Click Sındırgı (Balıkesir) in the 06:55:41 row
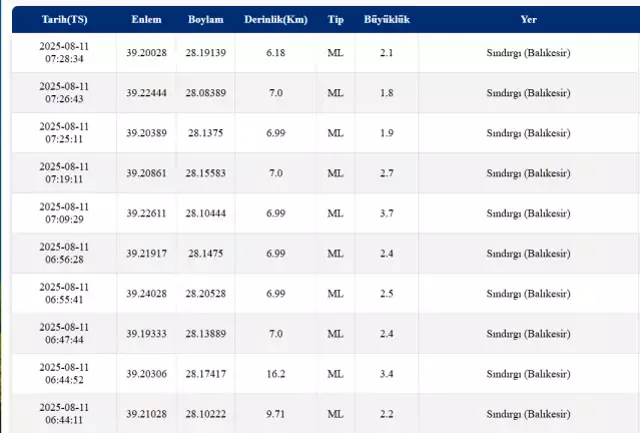Viewport: 640px width, 433px height. click(x=529, y=294)
